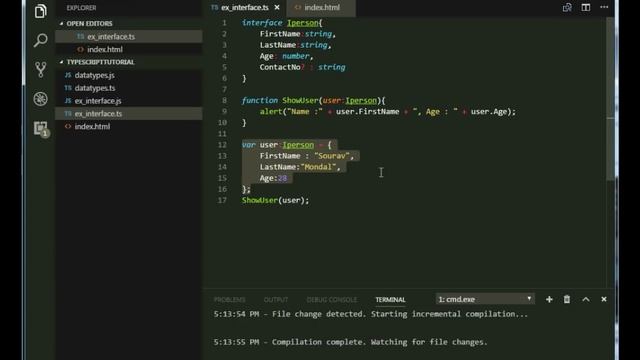Open ex_interface.ts in the TYPESCRIPTTUTORIAL tree
Image resolution: width=640 pixels, height=360 pixels.
tap(129, 113)
